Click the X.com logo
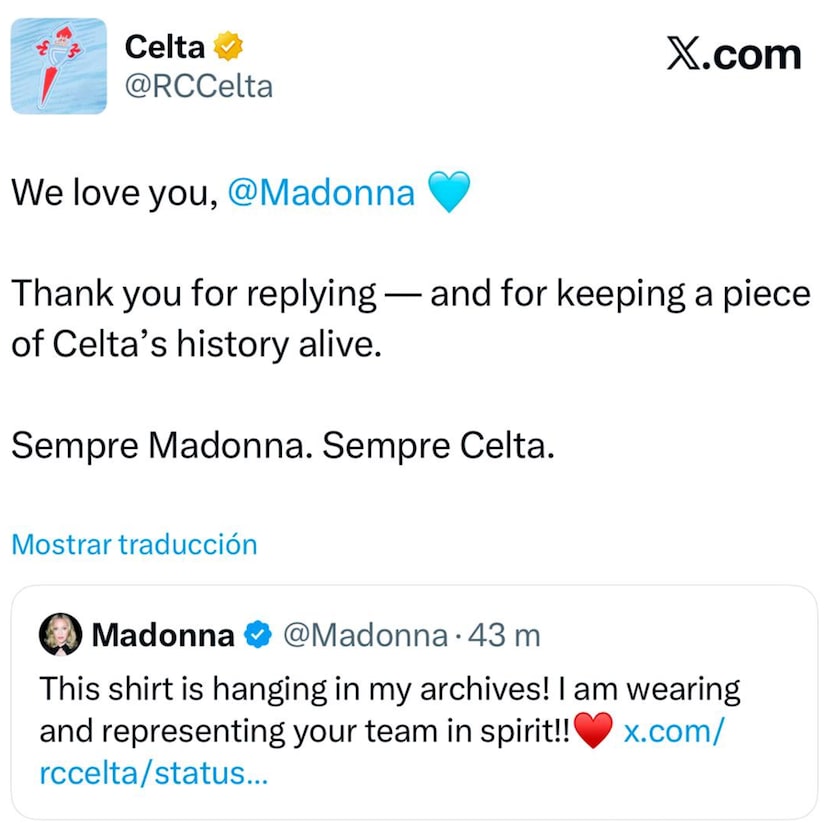 click(733, 54)
